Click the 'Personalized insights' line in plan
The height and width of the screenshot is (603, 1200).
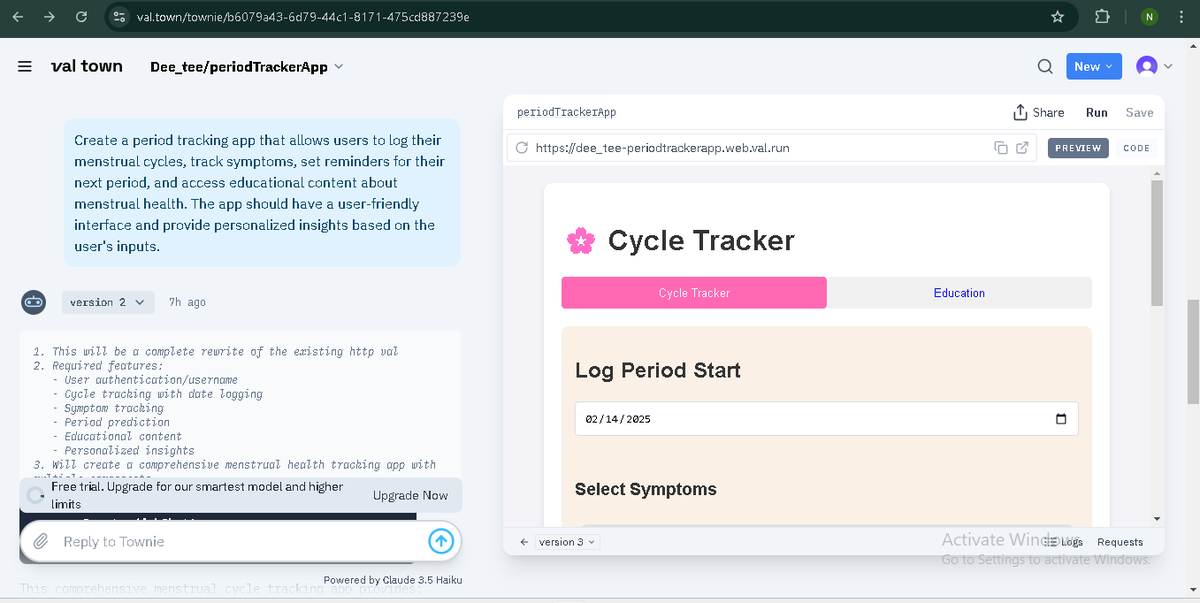coord(130,450)
